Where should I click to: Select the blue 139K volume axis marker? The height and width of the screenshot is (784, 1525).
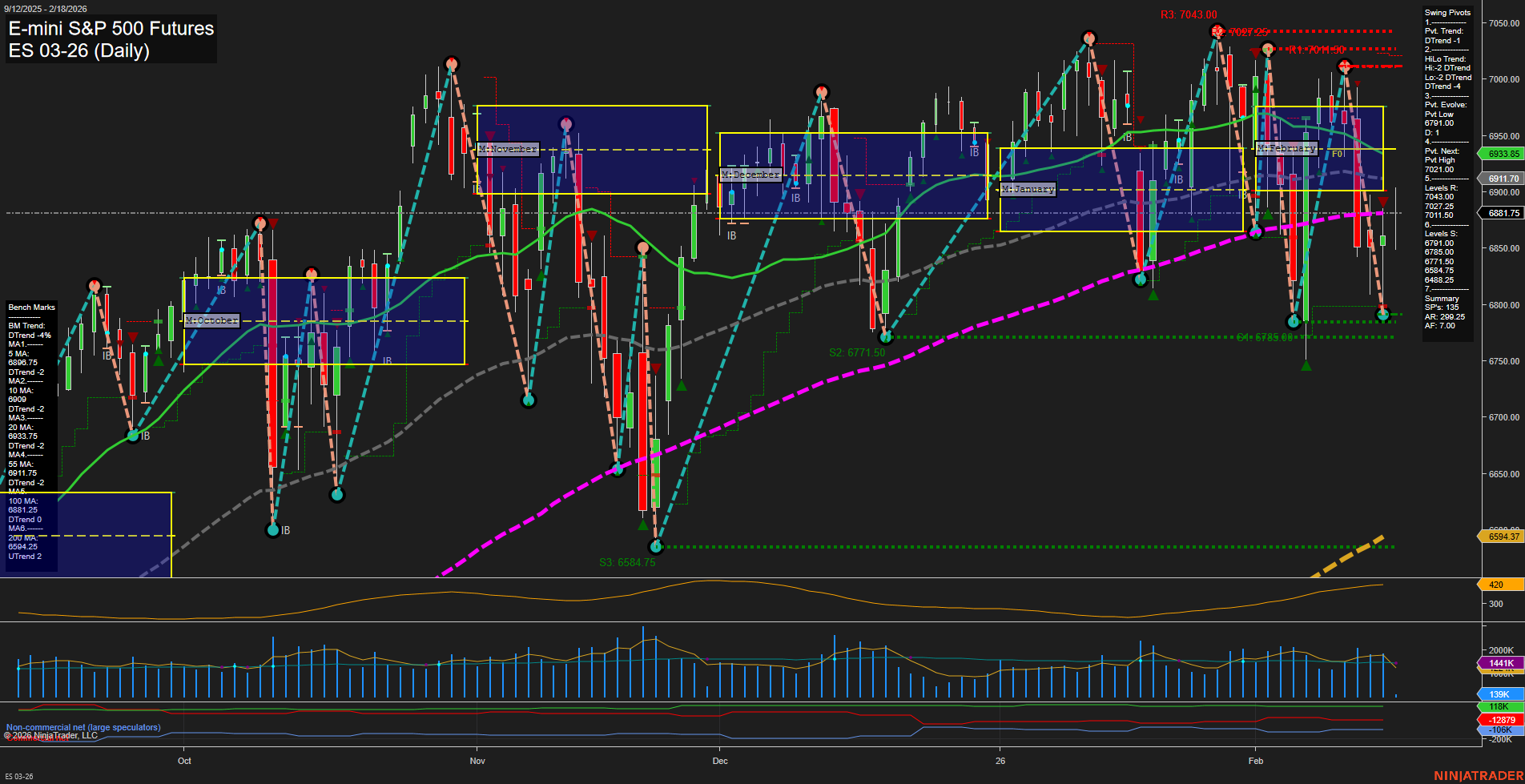click(x=1502, y=694)
